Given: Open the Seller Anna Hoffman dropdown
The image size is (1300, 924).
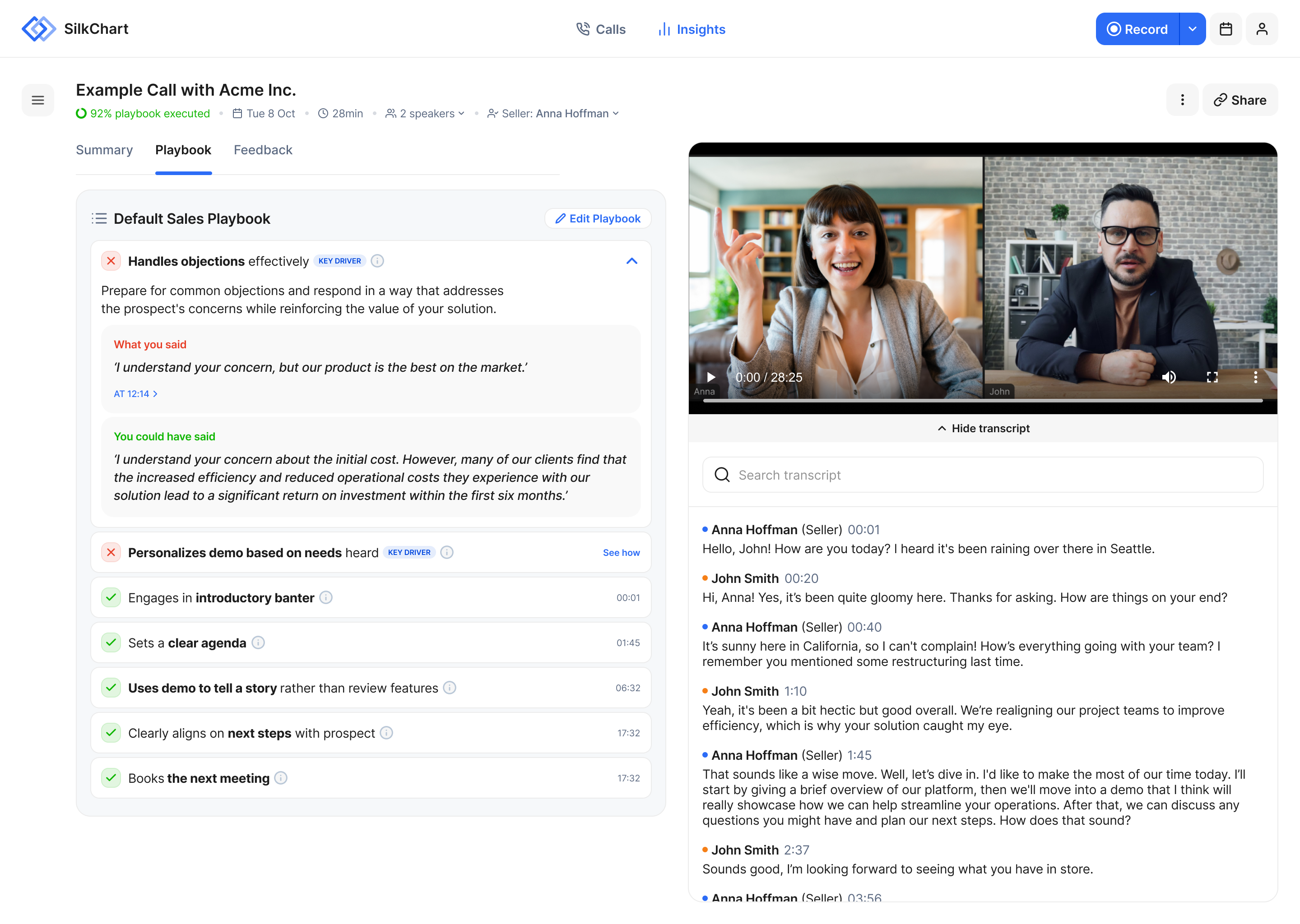Looking at the screenshot, I should click(x=552, y=114).
